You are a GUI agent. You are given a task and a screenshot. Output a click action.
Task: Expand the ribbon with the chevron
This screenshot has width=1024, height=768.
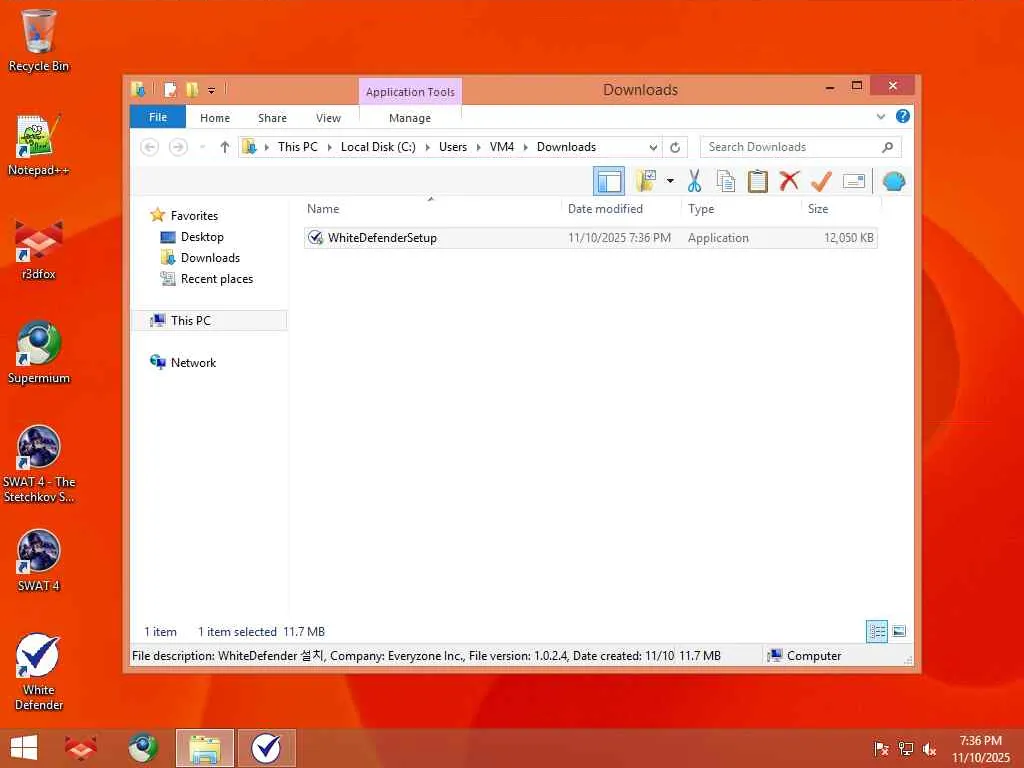click(880, 117)
